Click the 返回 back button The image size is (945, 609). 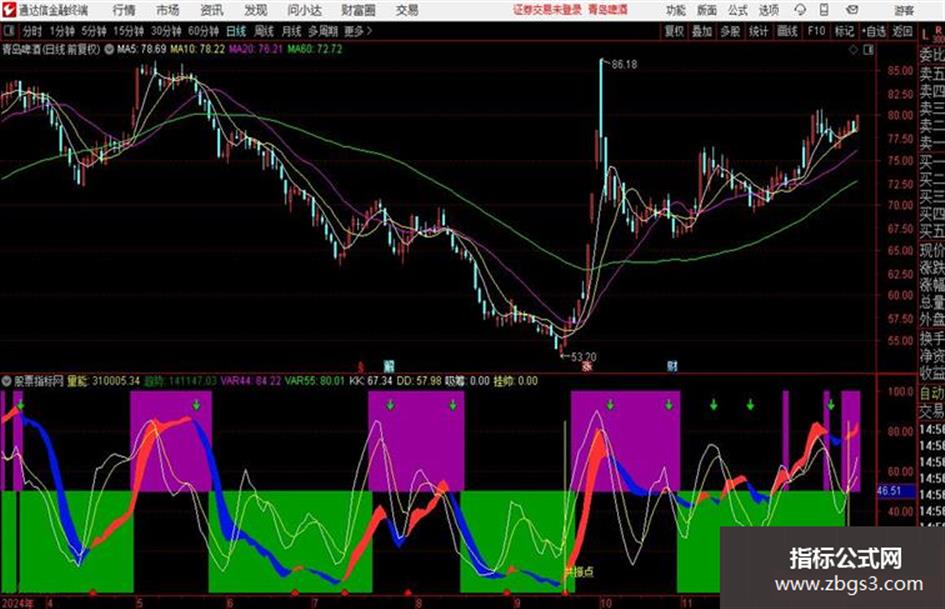(902, 31)
